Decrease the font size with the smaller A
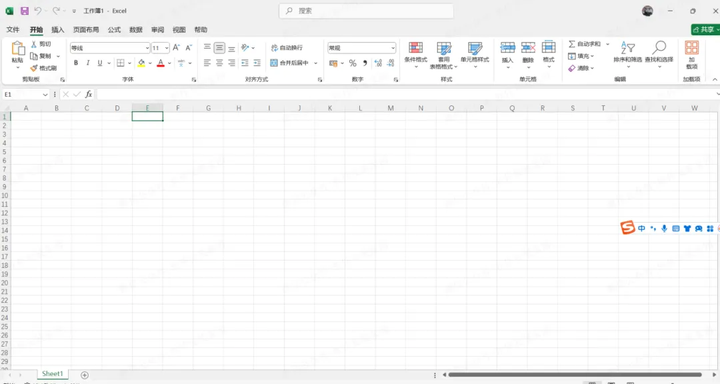Viewport: 720px width, 384px height. pyautogui.click(x=188, y=48)
